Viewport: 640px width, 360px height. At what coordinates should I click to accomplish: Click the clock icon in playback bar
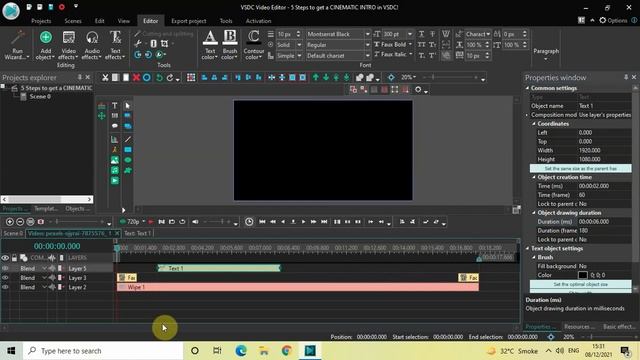pyautogui.click(x=249, y=222)
